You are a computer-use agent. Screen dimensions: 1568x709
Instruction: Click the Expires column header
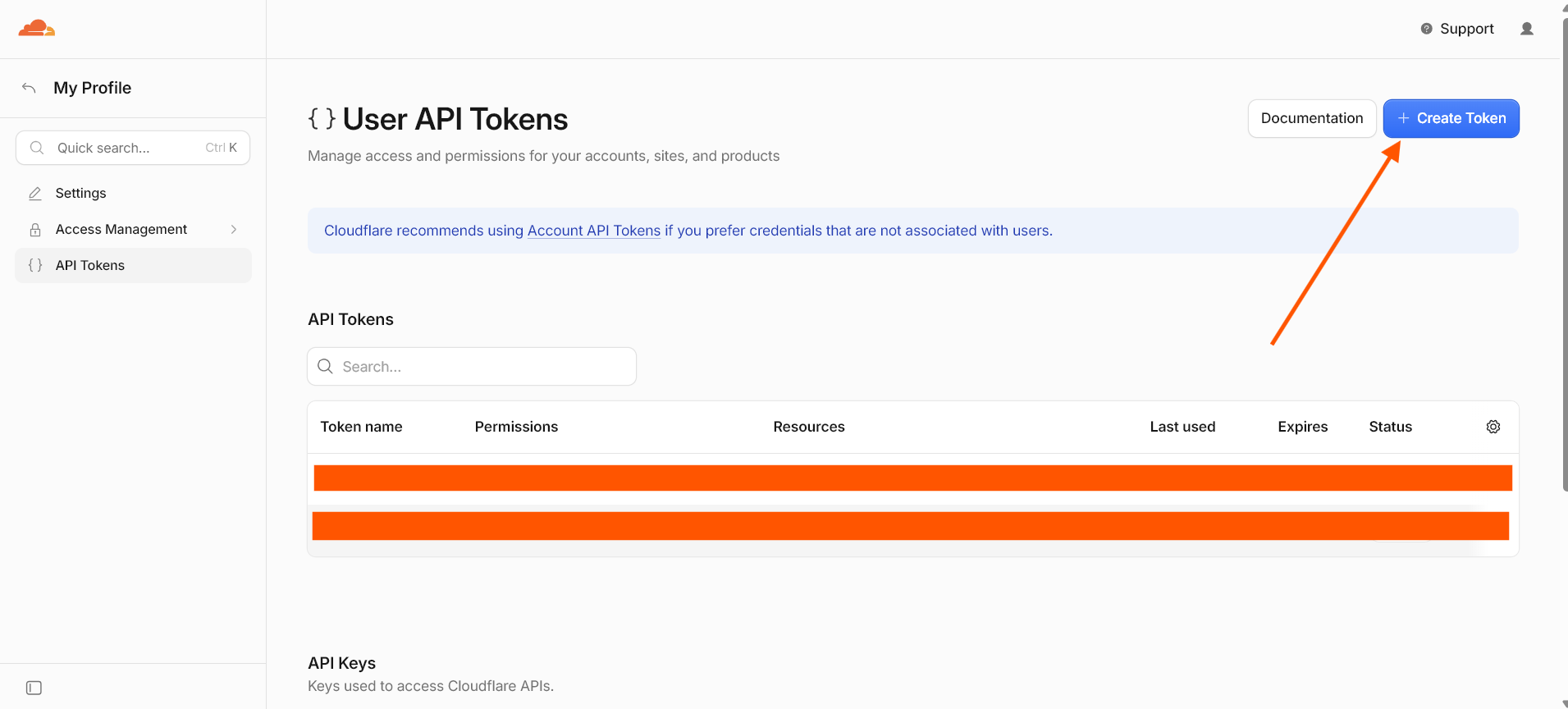1302,427
